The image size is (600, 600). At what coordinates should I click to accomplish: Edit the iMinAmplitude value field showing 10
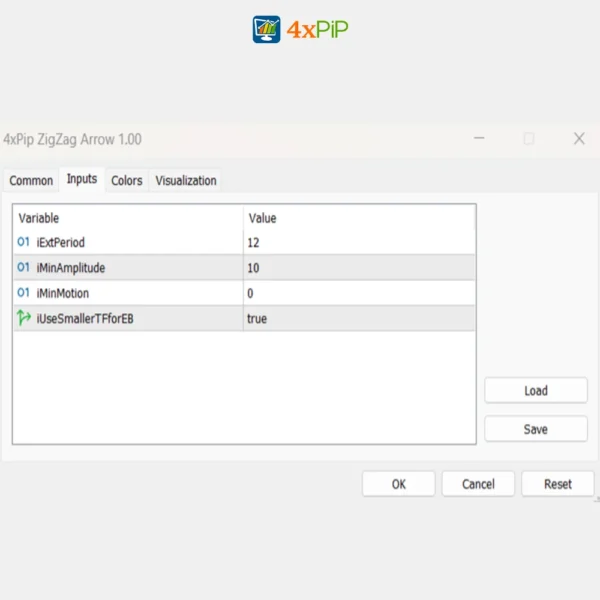coord(358,268)
